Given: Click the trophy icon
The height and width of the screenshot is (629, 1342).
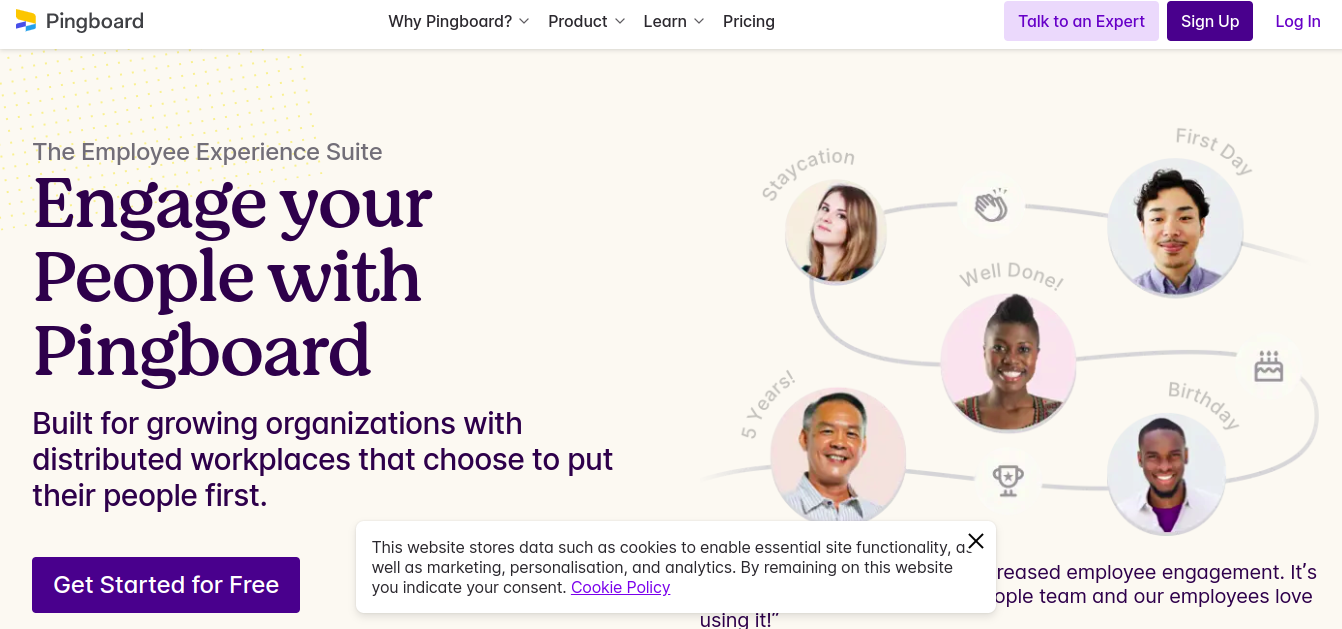Looking at the screenshot, I should click(x=1007, y=480).
